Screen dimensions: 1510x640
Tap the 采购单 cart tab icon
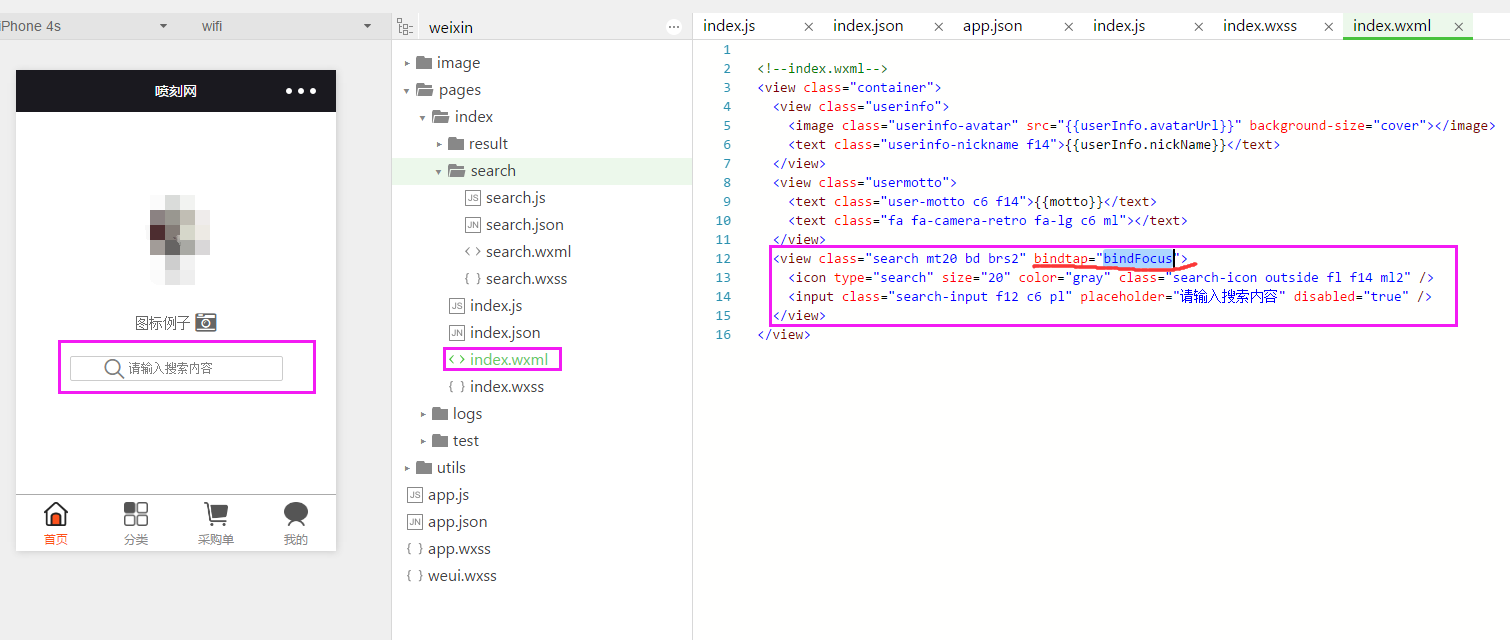[x=216, y=514]
